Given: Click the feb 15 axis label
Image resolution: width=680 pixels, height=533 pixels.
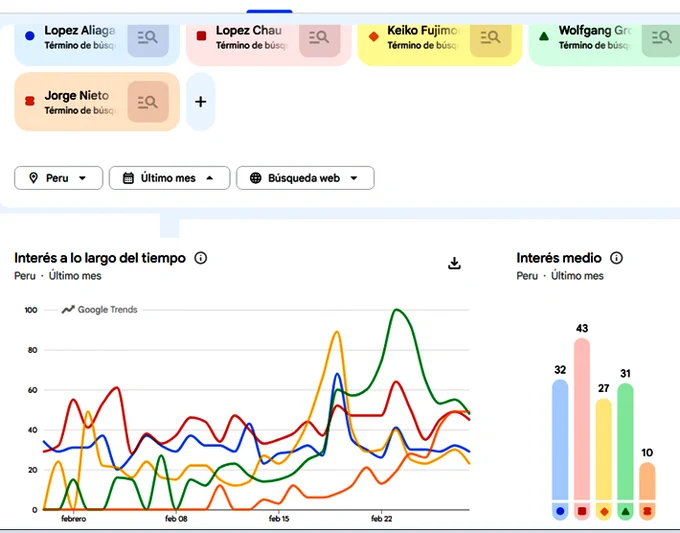Looking at the screenshot, I should point(279,519).
